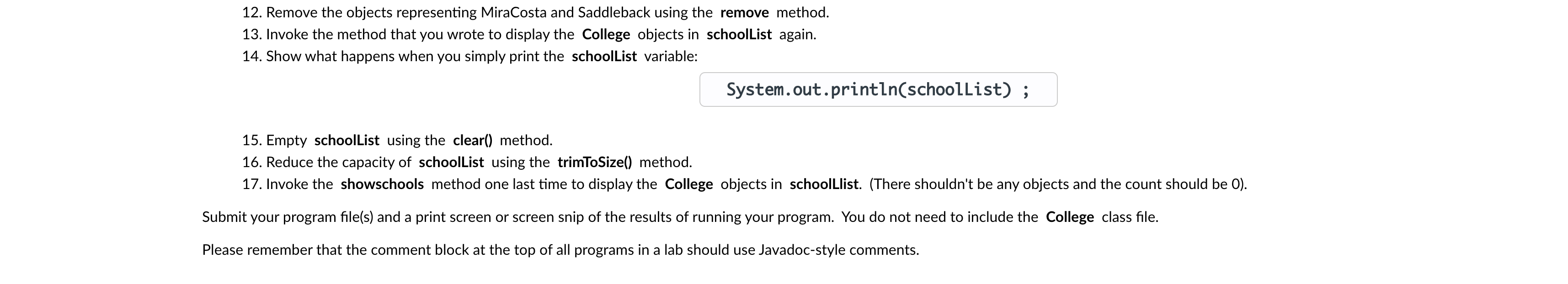This screenshot has height=284, width=1568.
Task: Click the word 'Saddleback' in step 12
Action: [614, 13]
